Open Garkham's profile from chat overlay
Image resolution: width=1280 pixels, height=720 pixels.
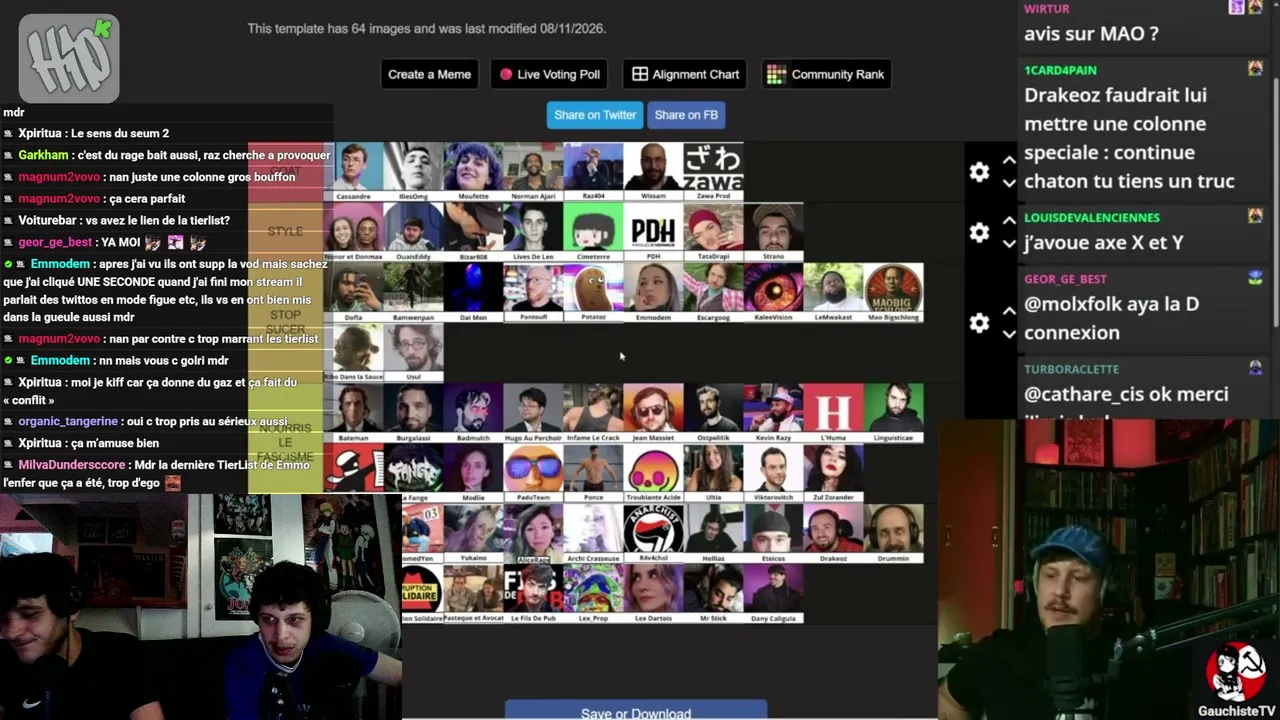(43, 155)
